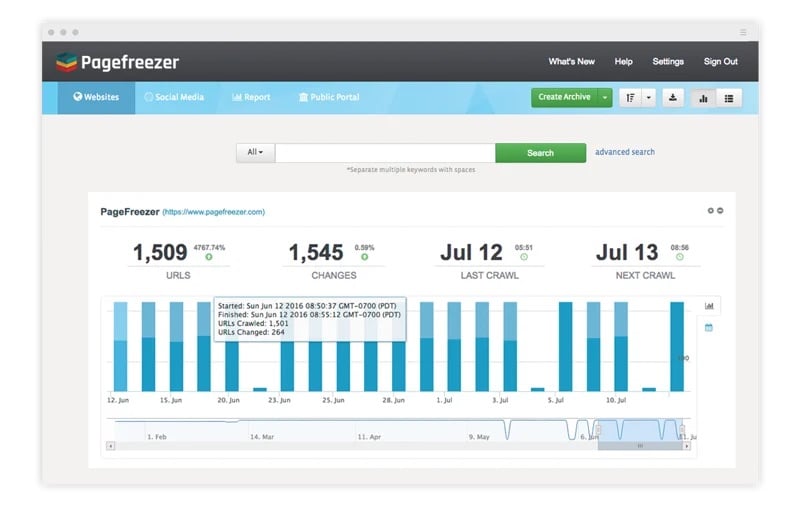Image resolution: width=800 pixels, height=507 pixels.
Task: Click the 1,509 URLs count
Action: [160, 252]
